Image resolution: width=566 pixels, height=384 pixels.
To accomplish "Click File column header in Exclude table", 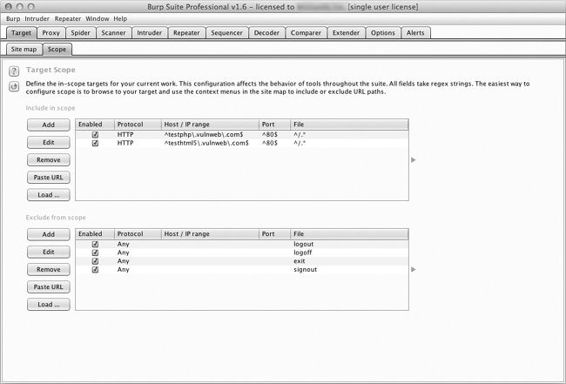I will 349,234.
